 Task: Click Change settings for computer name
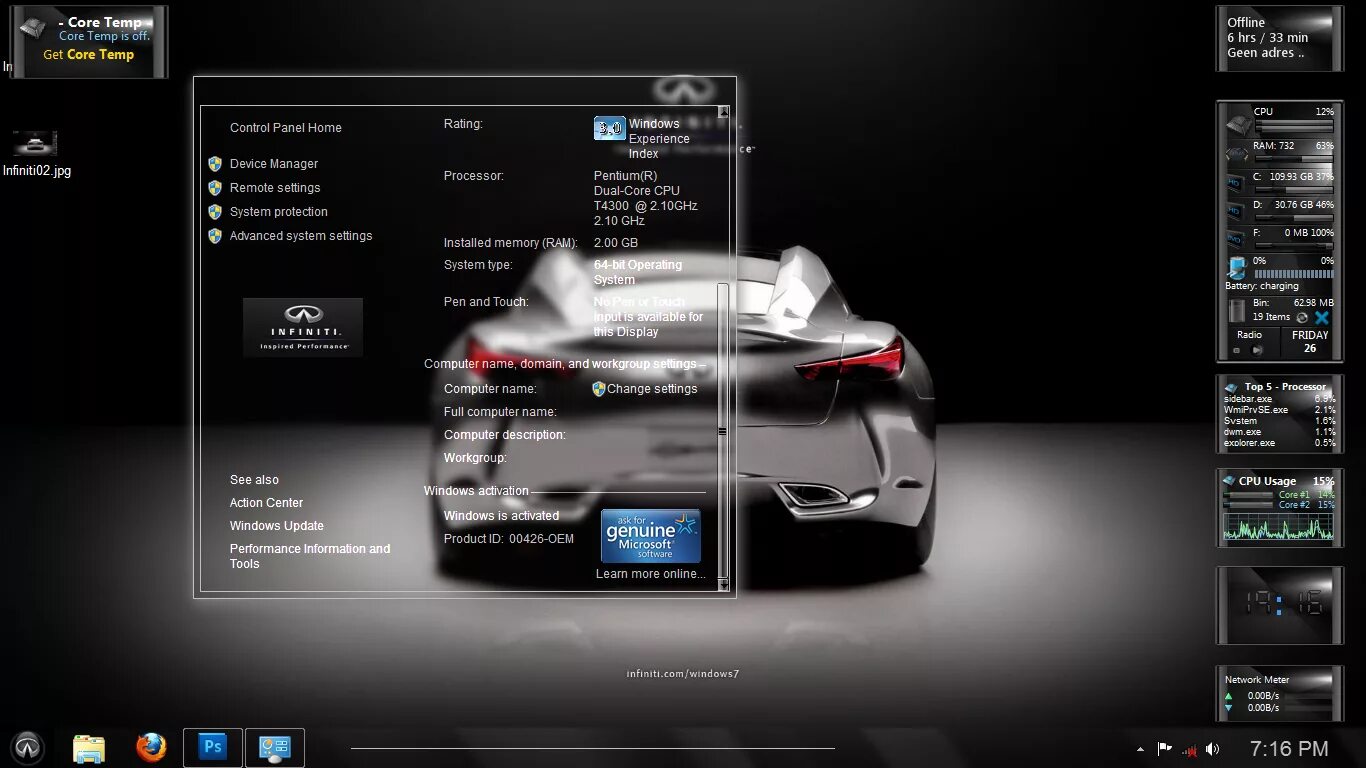click(x=652, y=389)
